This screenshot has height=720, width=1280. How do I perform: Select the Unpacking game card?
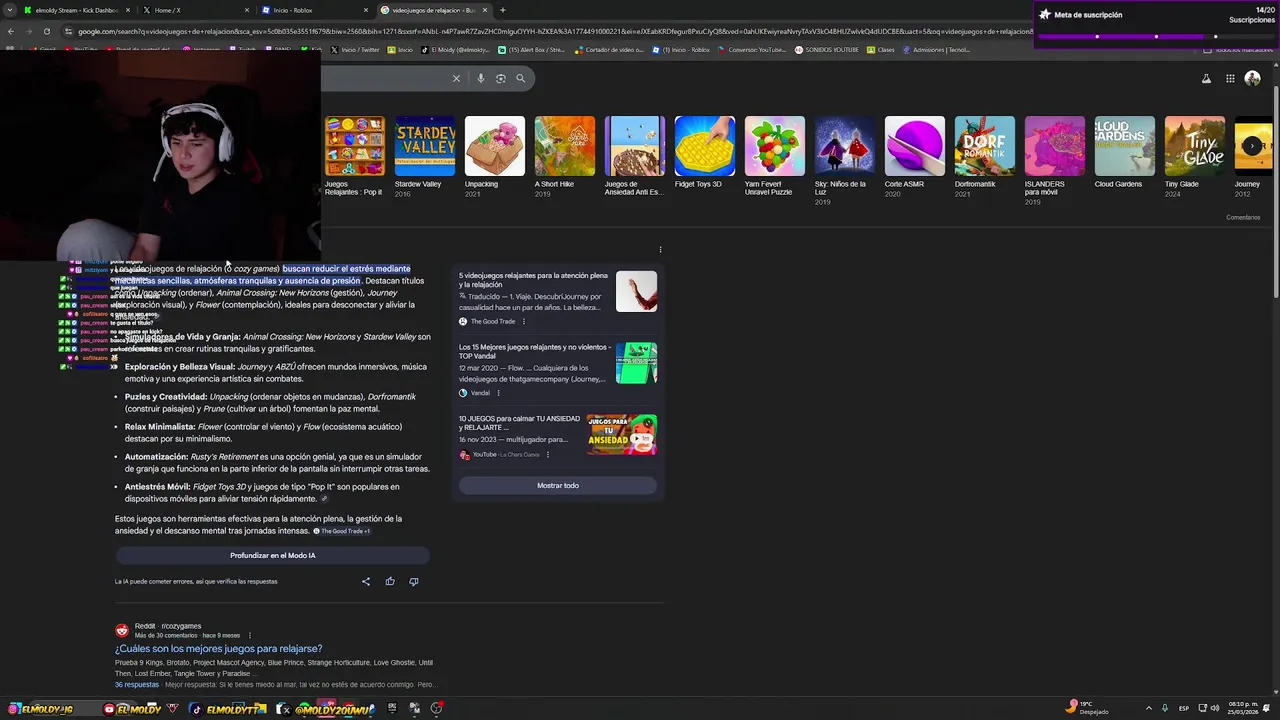[494, 156]
